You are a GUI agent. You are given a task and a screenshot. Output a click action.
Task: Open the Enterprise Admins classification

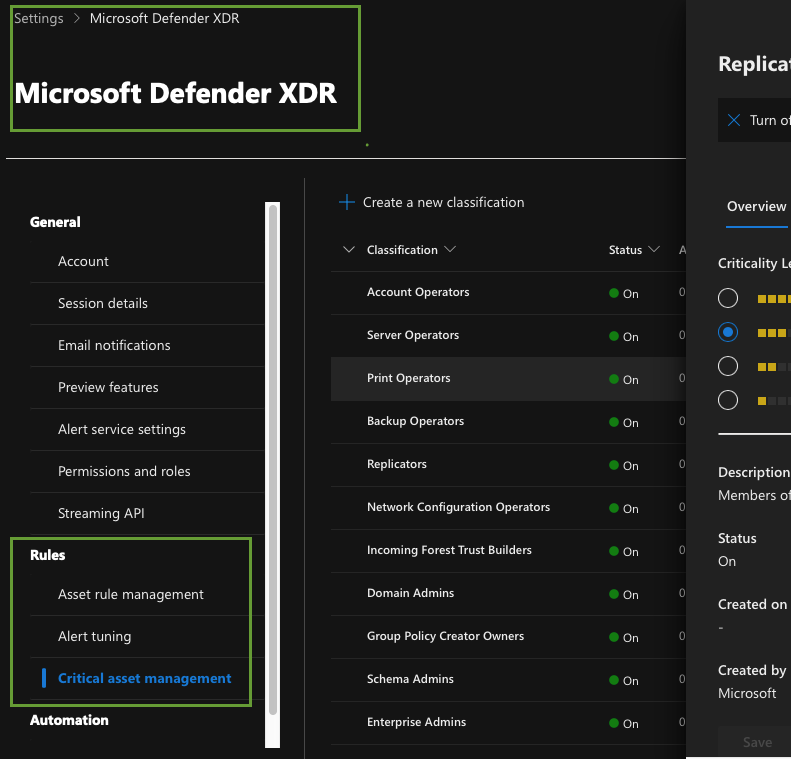coord(416,722)
